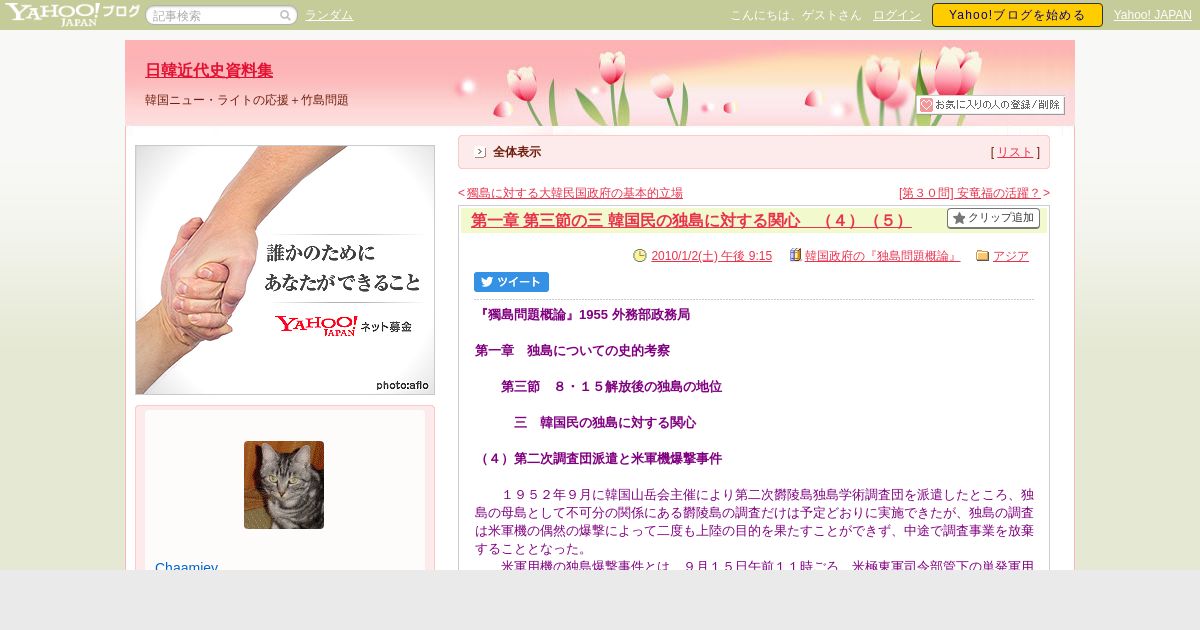Click the text 第三節 ８・１５解放後の独島の地位
Screen dimensions: 1200x630
pos(611,387)
